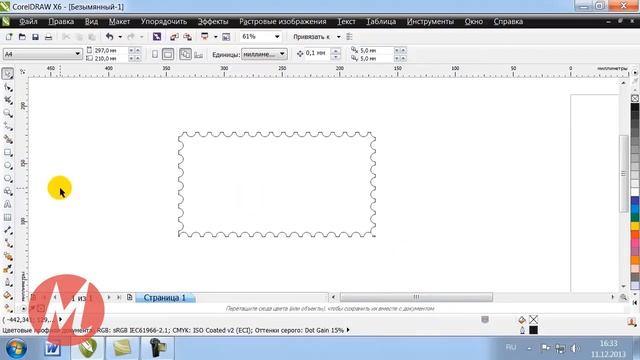Click the page width 297,0 мм field
640x360 pixels.
tap(111, 50)
